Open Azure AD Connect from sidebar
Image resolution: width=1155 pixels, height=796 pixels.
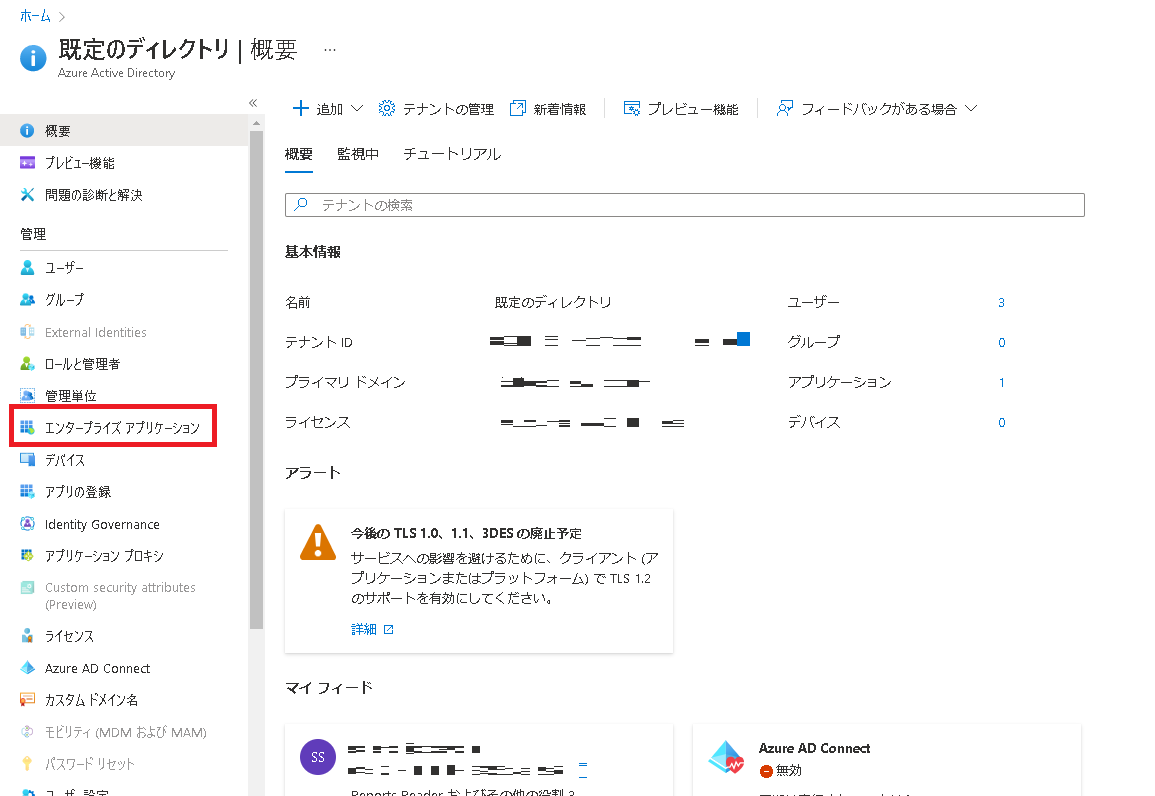coord(97,668)
